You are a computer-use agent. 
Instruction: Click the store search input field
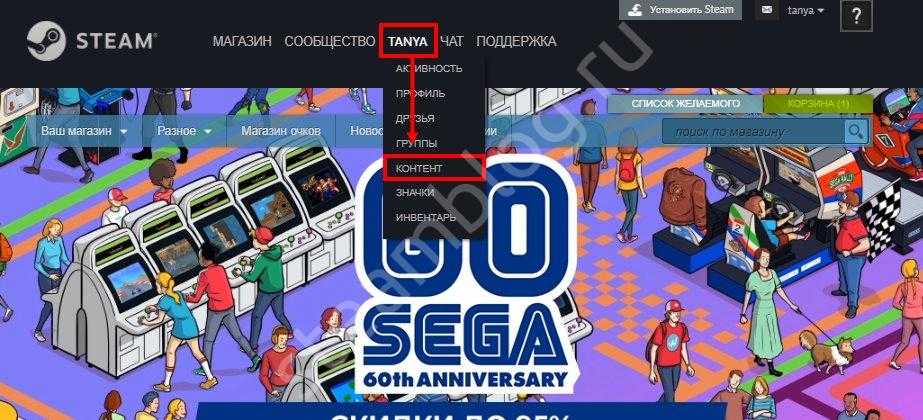(753, 131)
